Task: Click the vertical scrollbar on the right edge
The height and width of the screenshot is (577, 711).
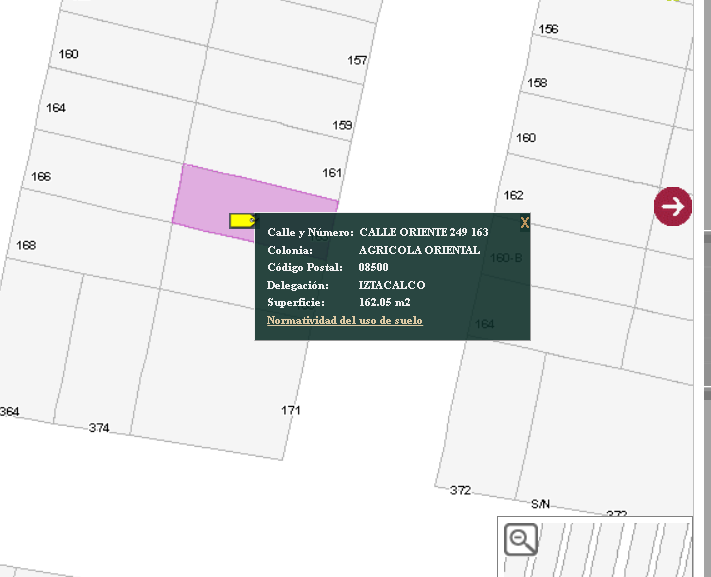Action: 706,288
